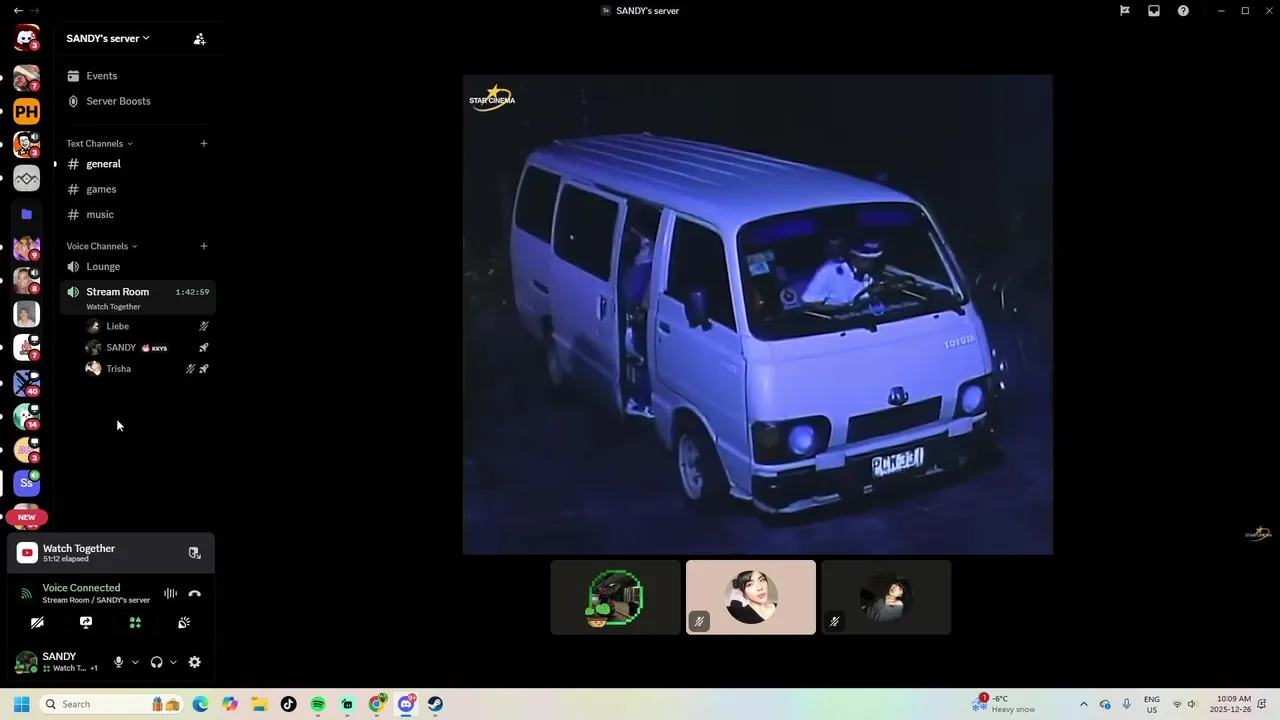1280x720 pixels.
Task: Select user SANDY in Stream Room
Action: pyautogui.click(x=148, y=348)
